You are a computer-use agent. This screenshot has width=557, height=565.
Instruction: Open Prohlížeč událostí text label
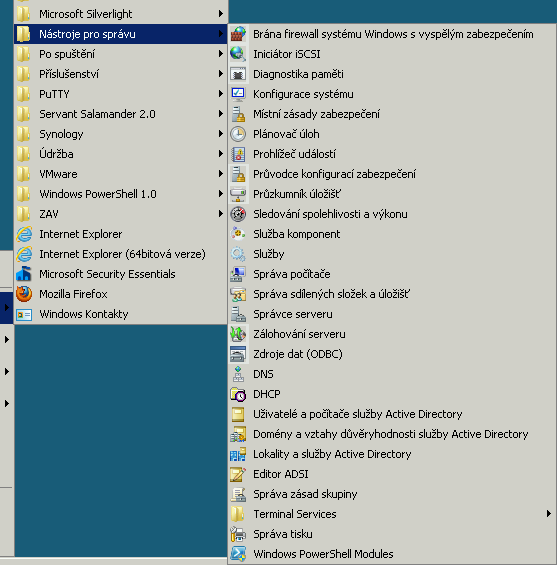[294, 154]
